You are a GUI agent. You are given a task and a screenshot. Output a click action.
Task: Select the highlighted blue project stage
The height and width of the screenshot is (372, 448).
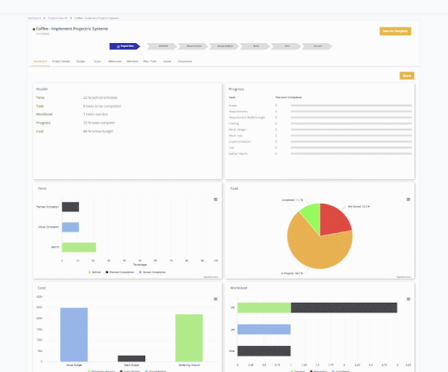click(125, 46)
